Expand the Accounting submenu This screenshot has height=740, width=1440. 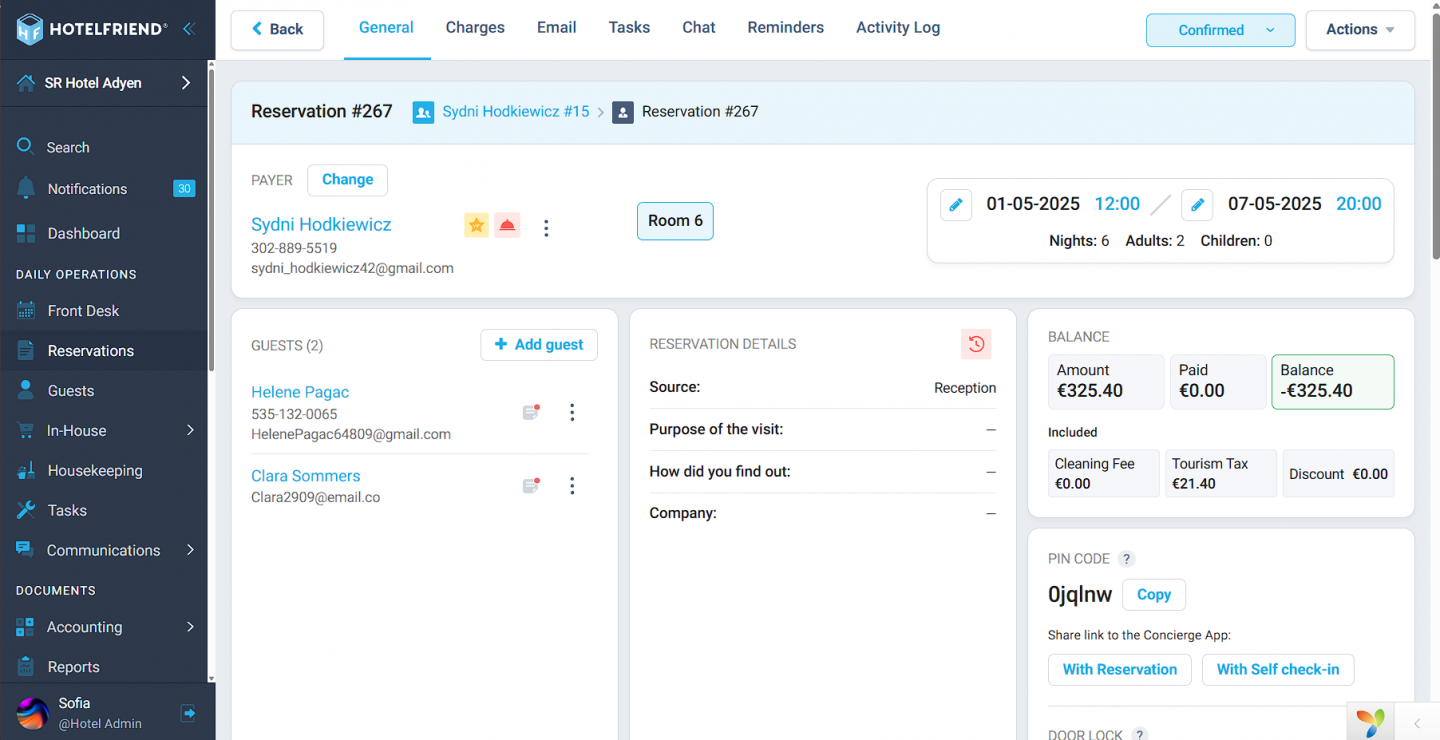pyautogui.click(x=190, y=627)
